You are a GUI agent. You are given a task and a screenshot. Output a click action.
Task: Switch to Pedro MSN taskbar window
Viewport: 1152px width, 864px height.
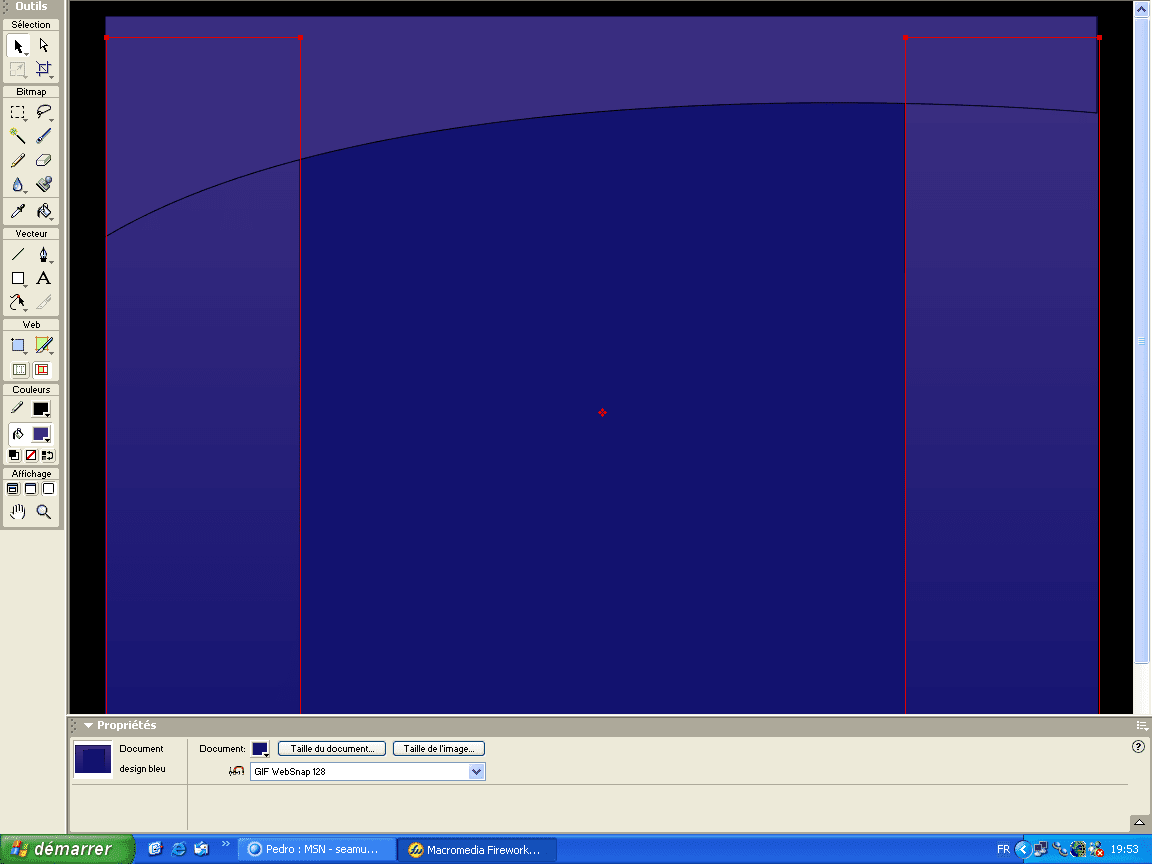click(x=316, y=849)
